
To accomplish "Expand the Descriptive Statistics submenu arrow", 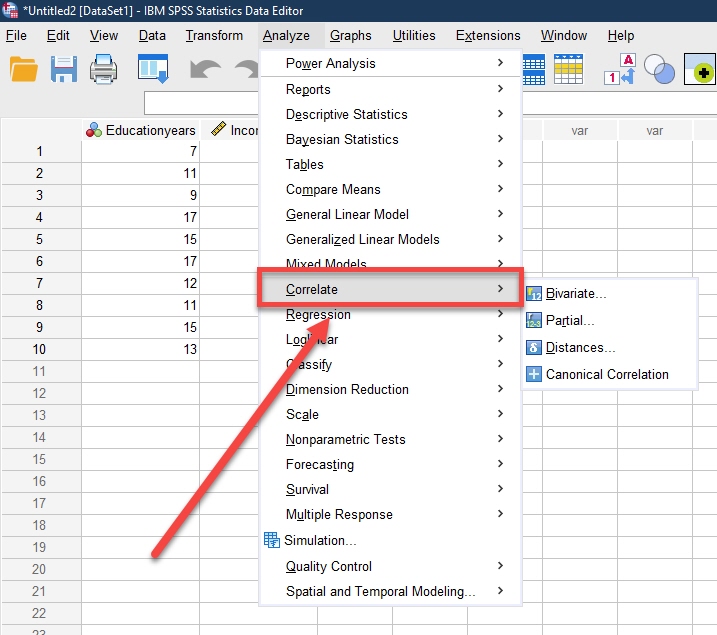I will click(x=500, y=113).
